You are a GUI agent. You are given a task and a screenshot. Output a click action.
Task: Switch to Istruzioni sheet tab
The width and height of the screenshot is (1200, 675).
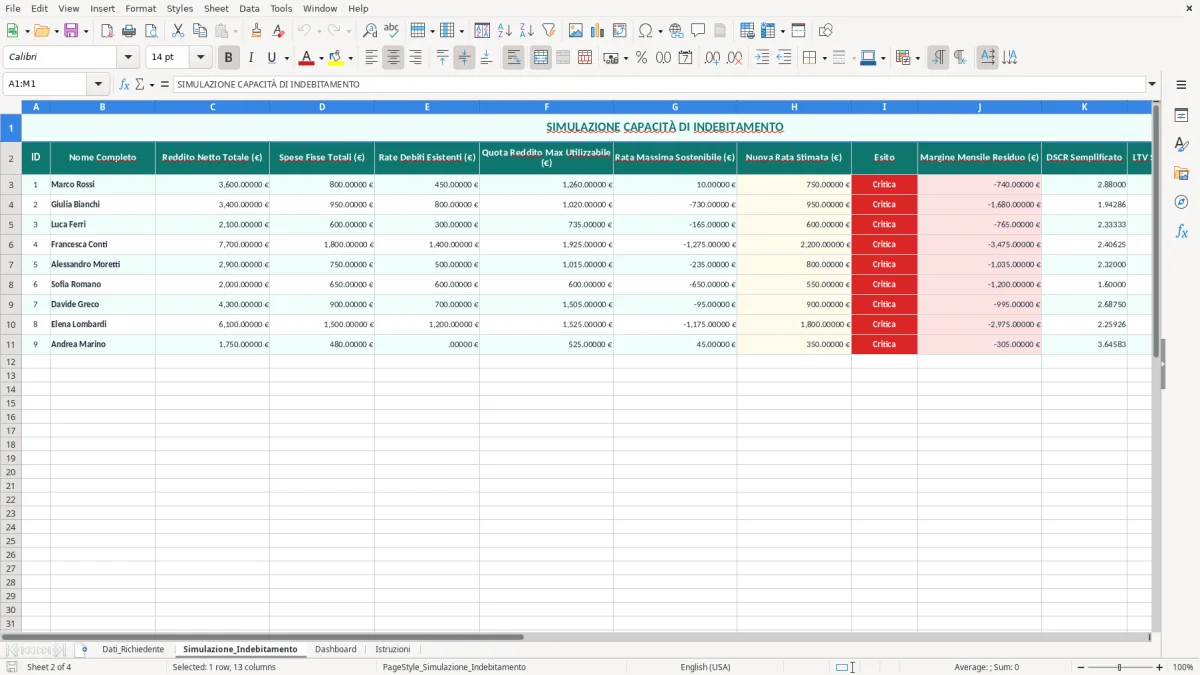393,649
